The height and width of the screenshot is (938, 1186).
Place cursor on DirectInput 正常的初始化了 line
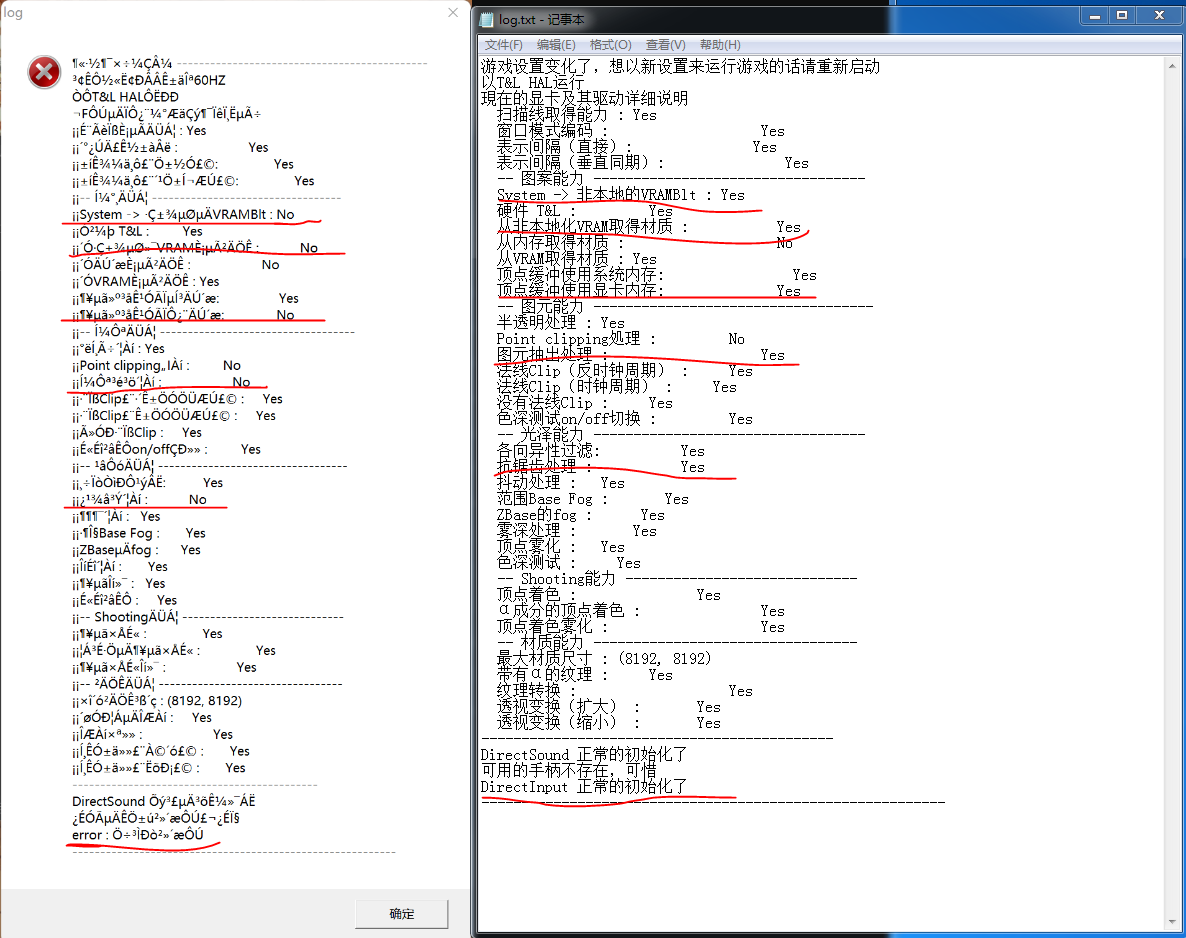pyautogui.click(x=583, y=787)
